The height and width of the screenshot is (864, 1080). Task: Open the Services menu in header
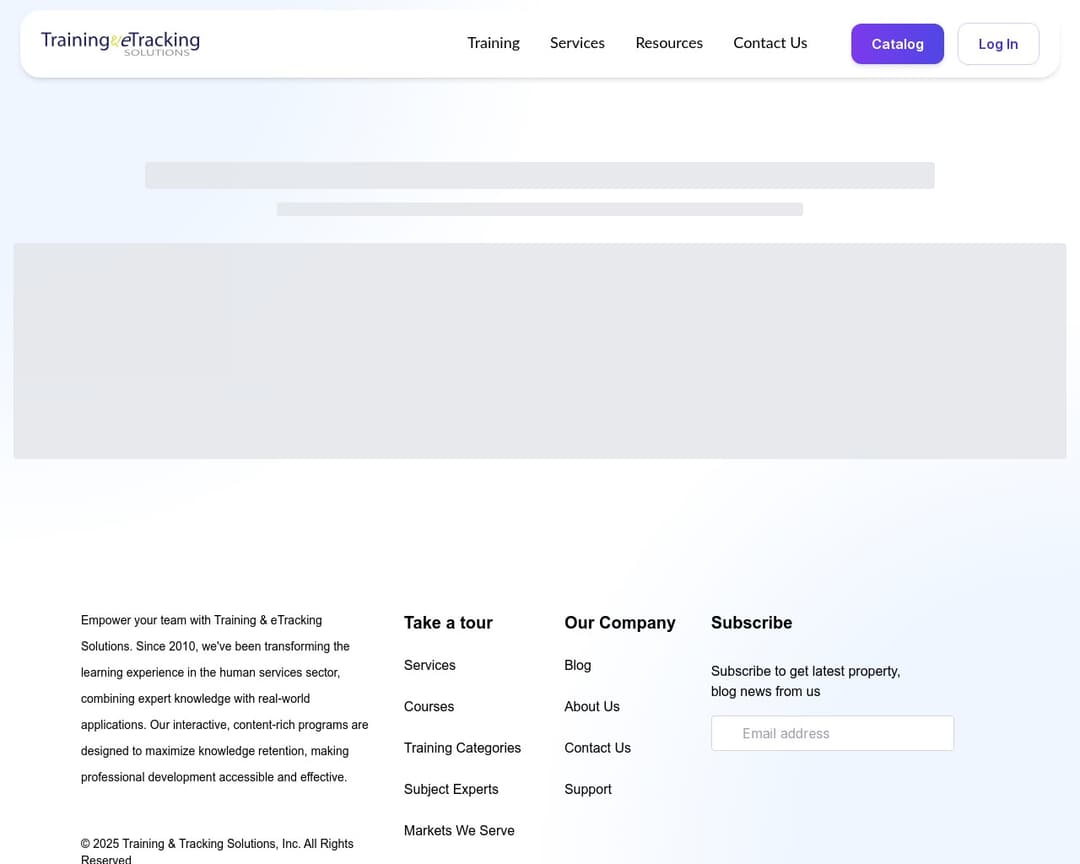(577, 43)
